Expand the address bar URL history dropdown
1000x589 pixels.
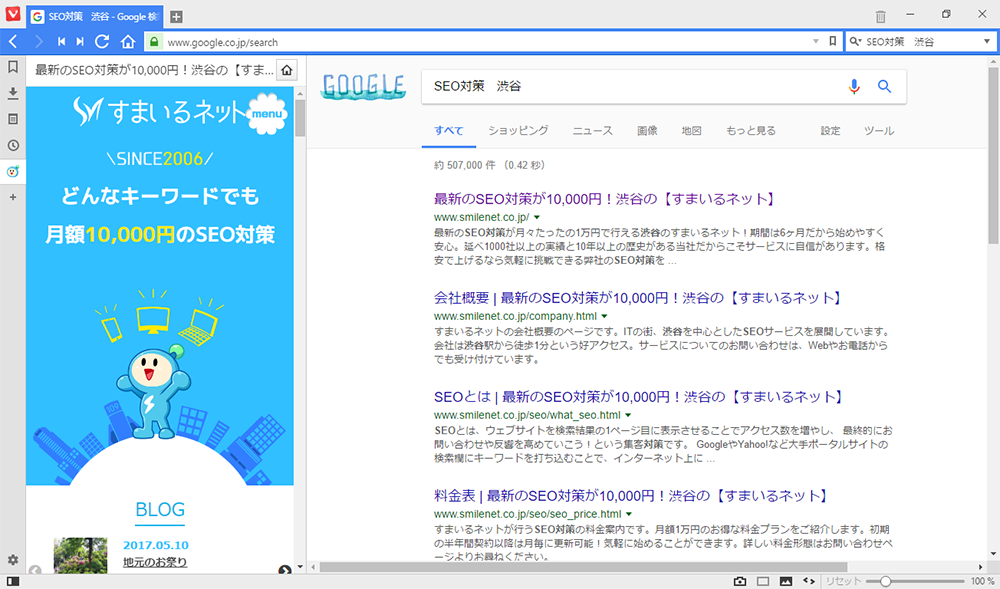click(x=816, y=41)
